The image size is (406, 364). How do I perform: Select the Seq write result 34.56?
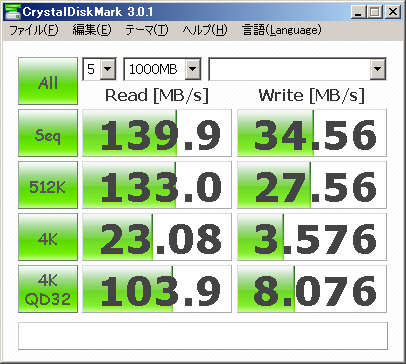coord(312,133)
